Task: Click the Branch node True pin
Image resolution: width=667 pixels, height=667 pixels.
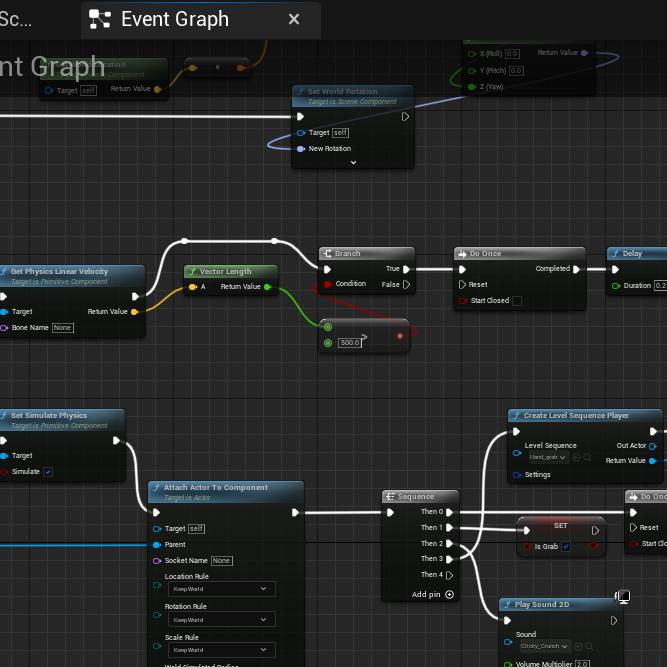Action: coord(406,269)
